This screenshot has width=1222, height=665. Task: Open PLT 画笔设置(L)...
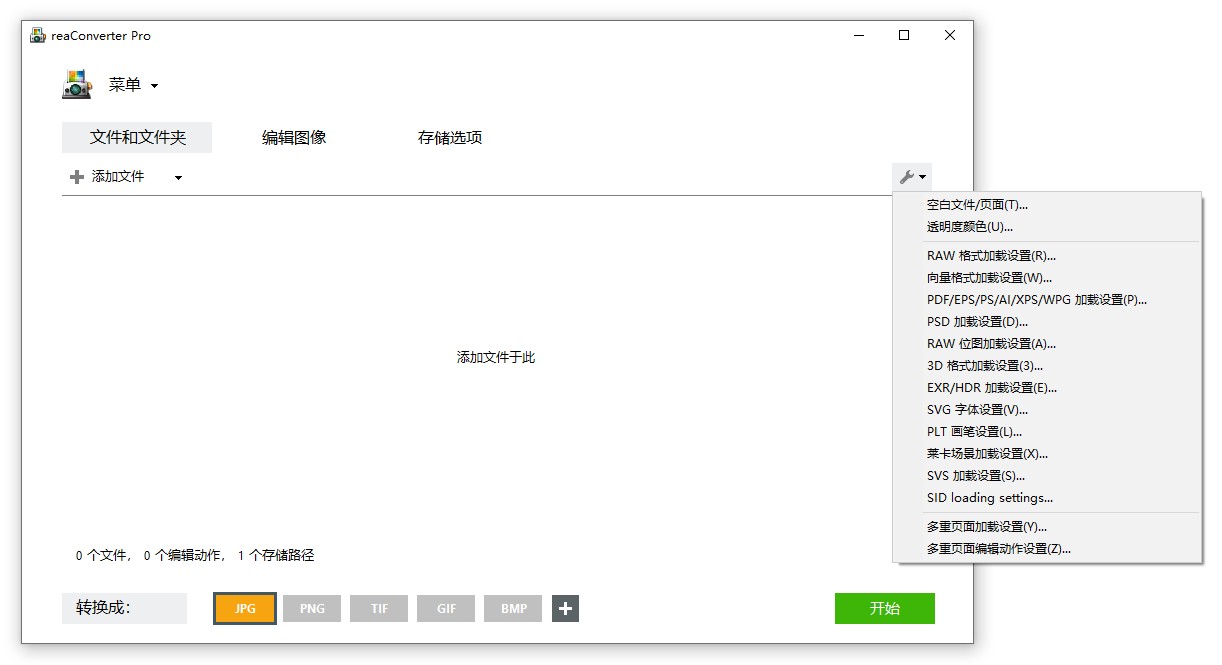click(x=1048, y=432)
